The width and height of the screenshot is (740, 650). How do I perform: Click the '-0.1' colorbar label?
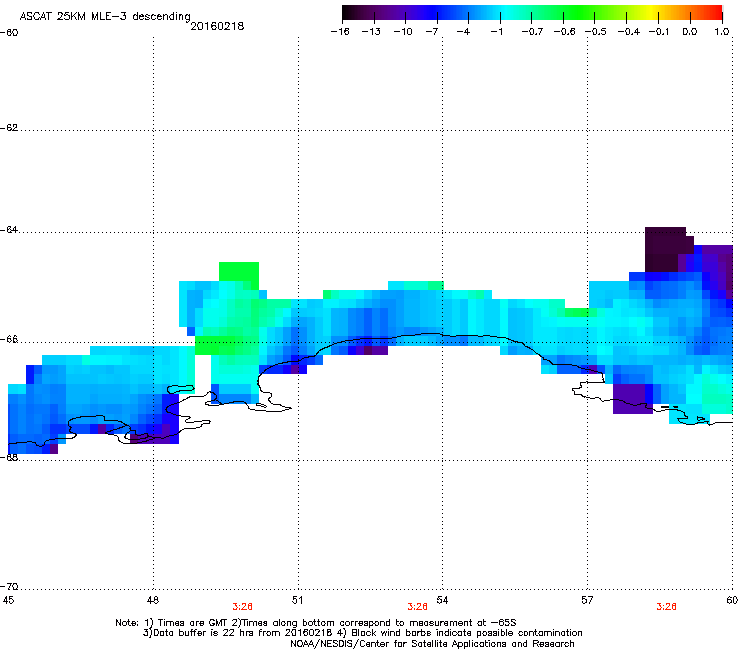pyautogui.click(x=659, y=32)
